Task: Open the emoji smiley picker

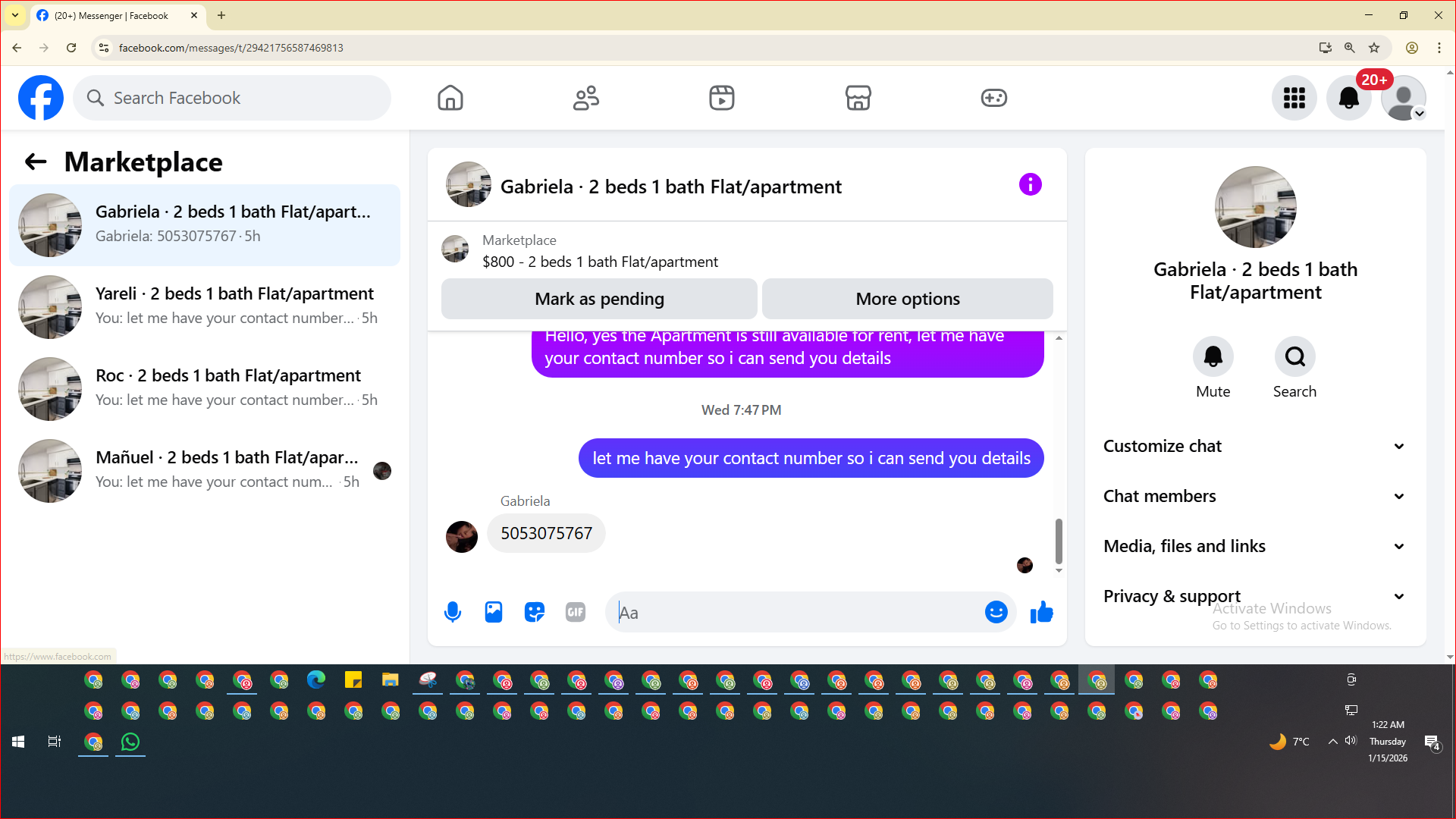Action: (996, 612)
